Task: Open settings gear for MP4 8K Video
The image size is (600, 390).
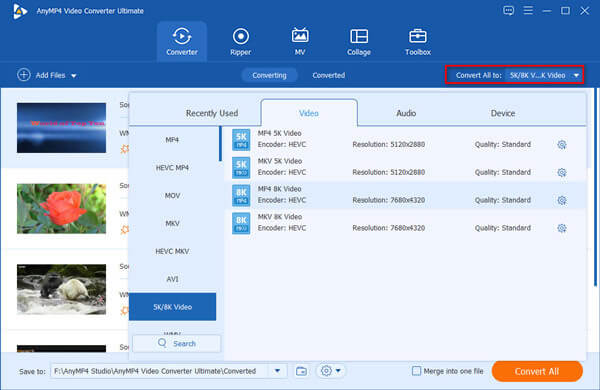Action: point(562,200)
